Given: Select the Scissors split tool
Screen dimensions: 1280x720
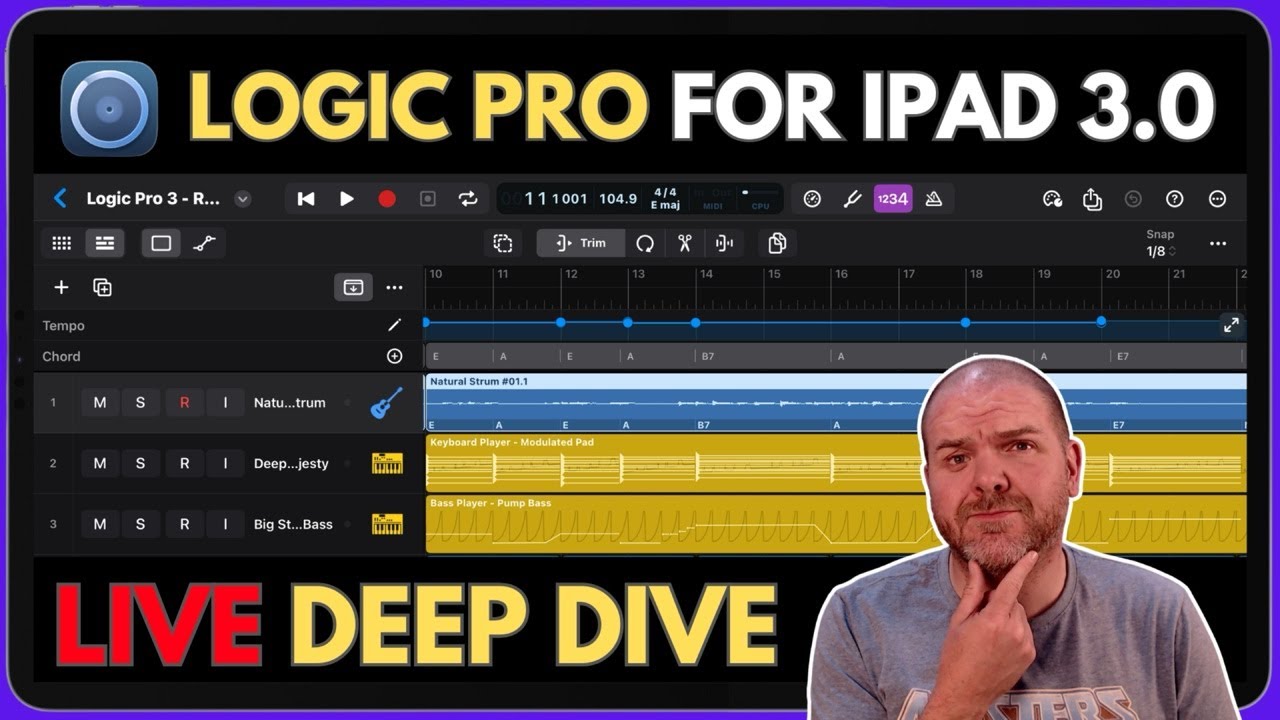Looking at the screenshot, I should 685,243.
